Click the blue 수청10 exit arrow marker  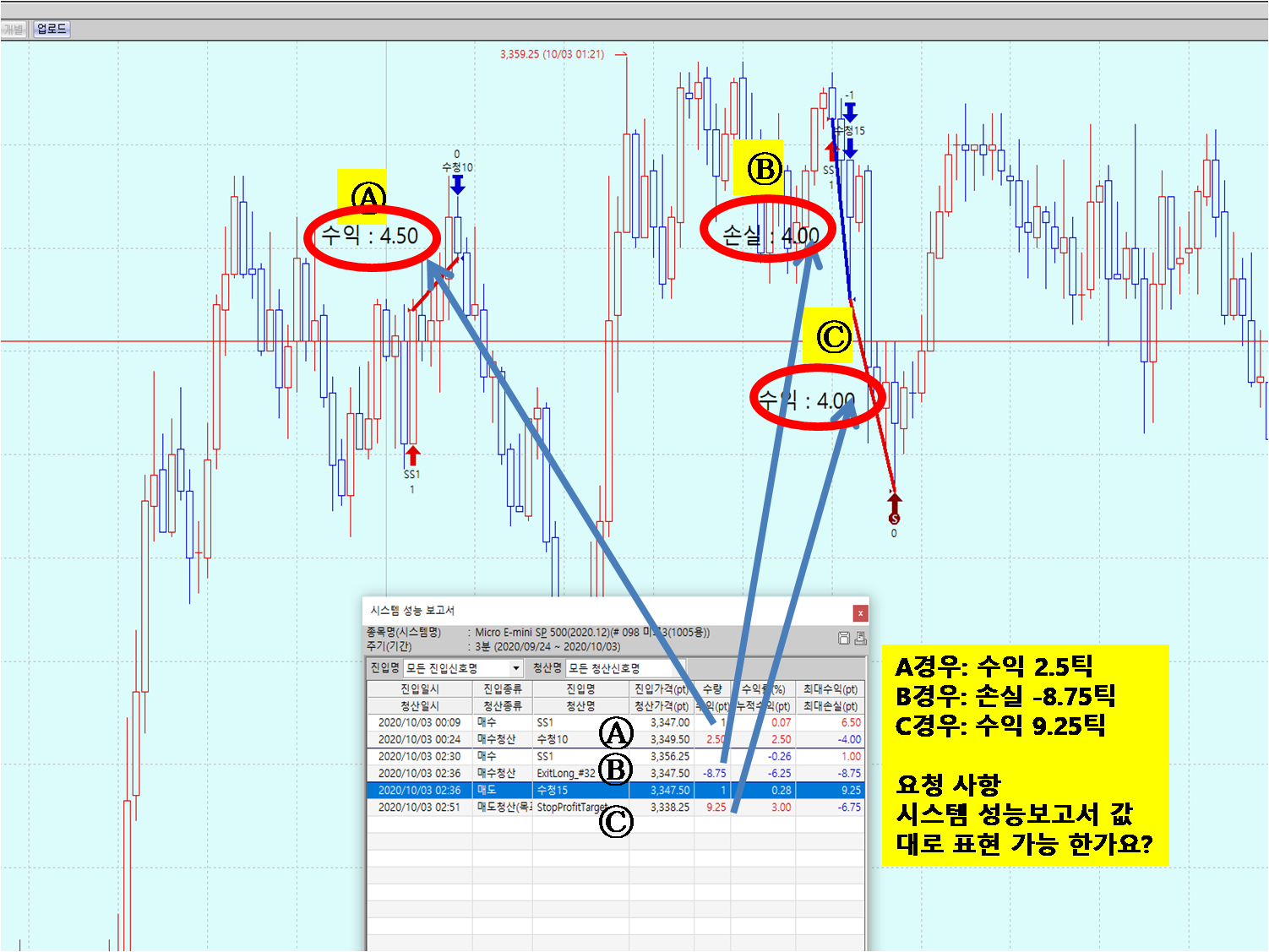457,184
